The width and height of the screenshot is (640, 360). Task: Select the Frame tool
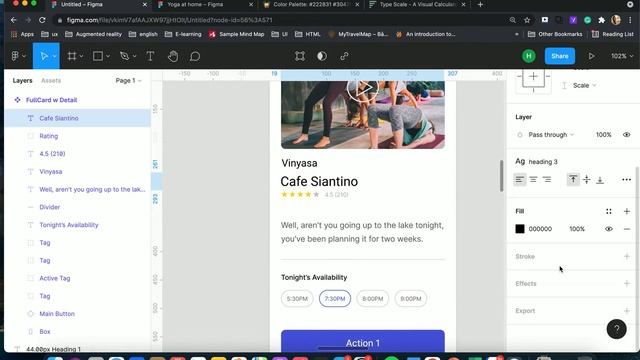(x=72, y=56)
